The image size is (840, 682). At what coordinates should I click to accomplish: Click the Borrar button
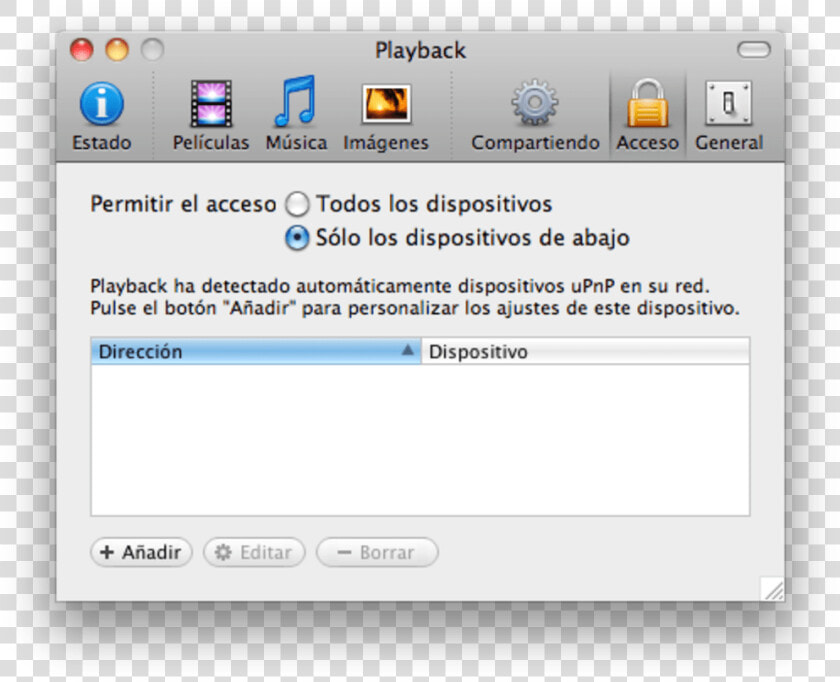(x=377, y=552)
